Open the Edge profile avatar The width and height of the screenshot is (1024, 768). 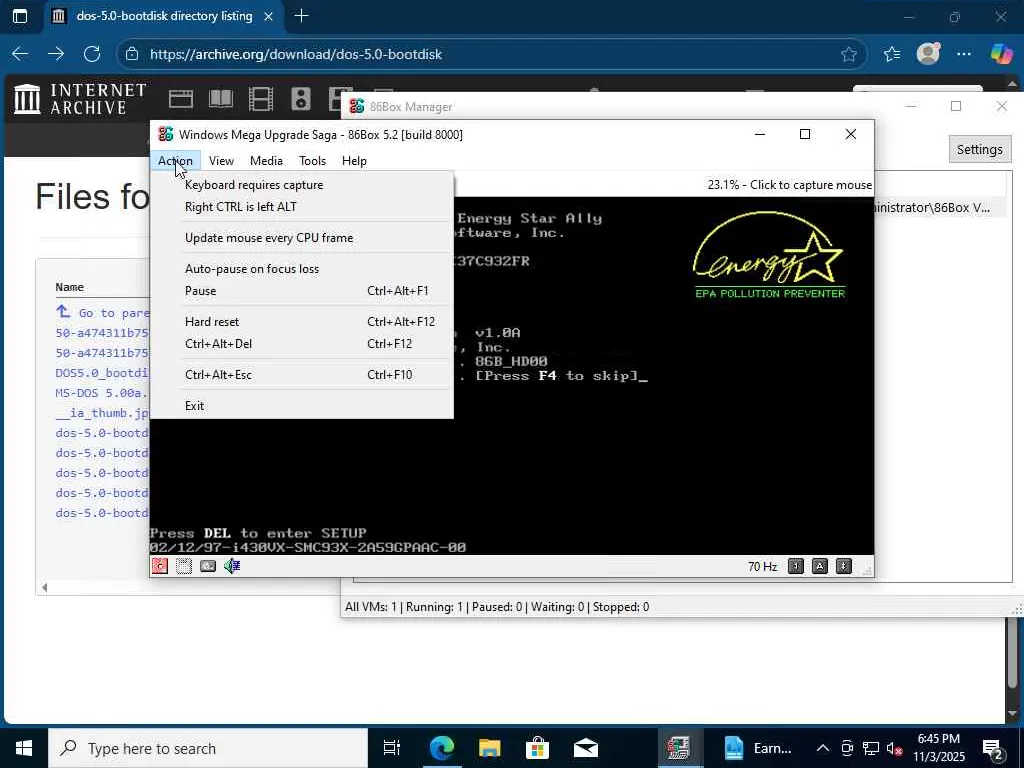[x=928, y=54]
